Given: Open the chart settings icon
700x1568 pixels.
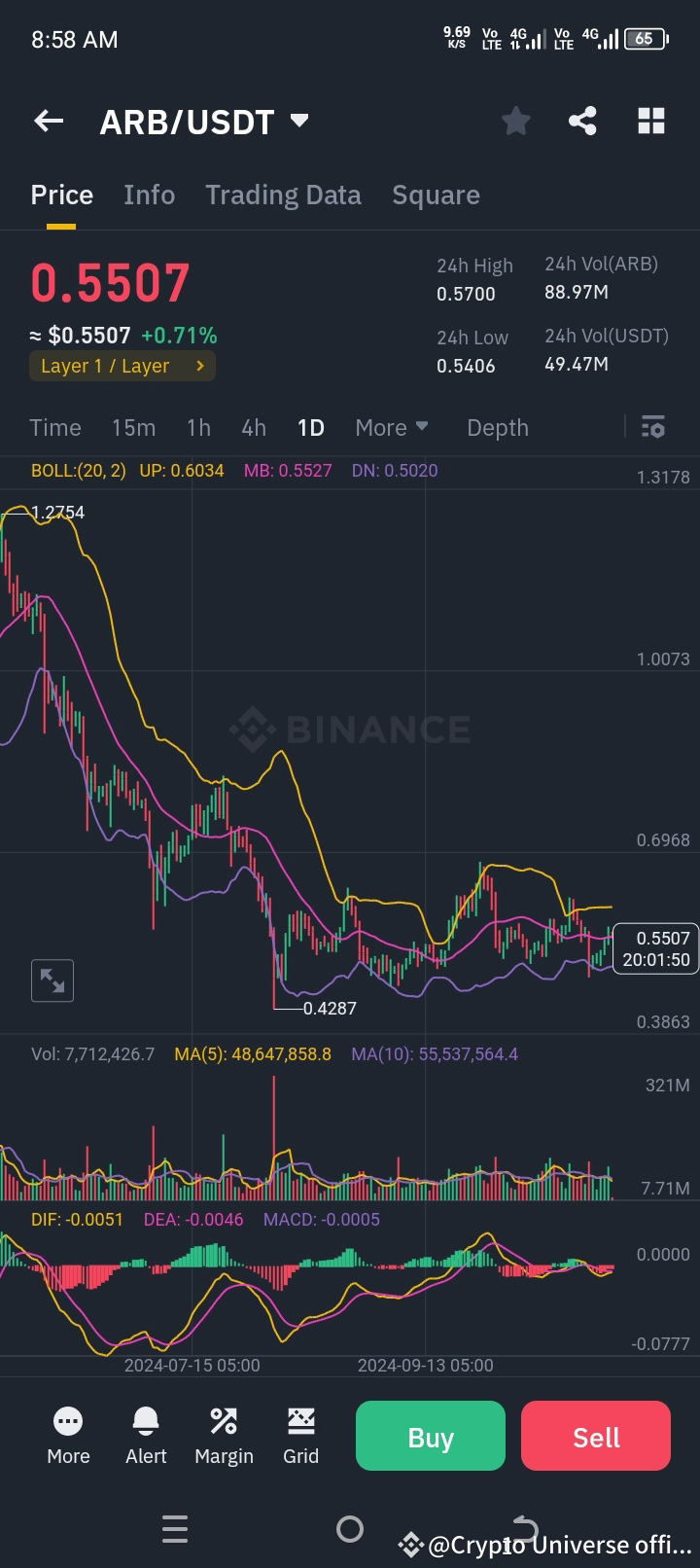Looking at the screenshot, I should (x=652, y=427).
